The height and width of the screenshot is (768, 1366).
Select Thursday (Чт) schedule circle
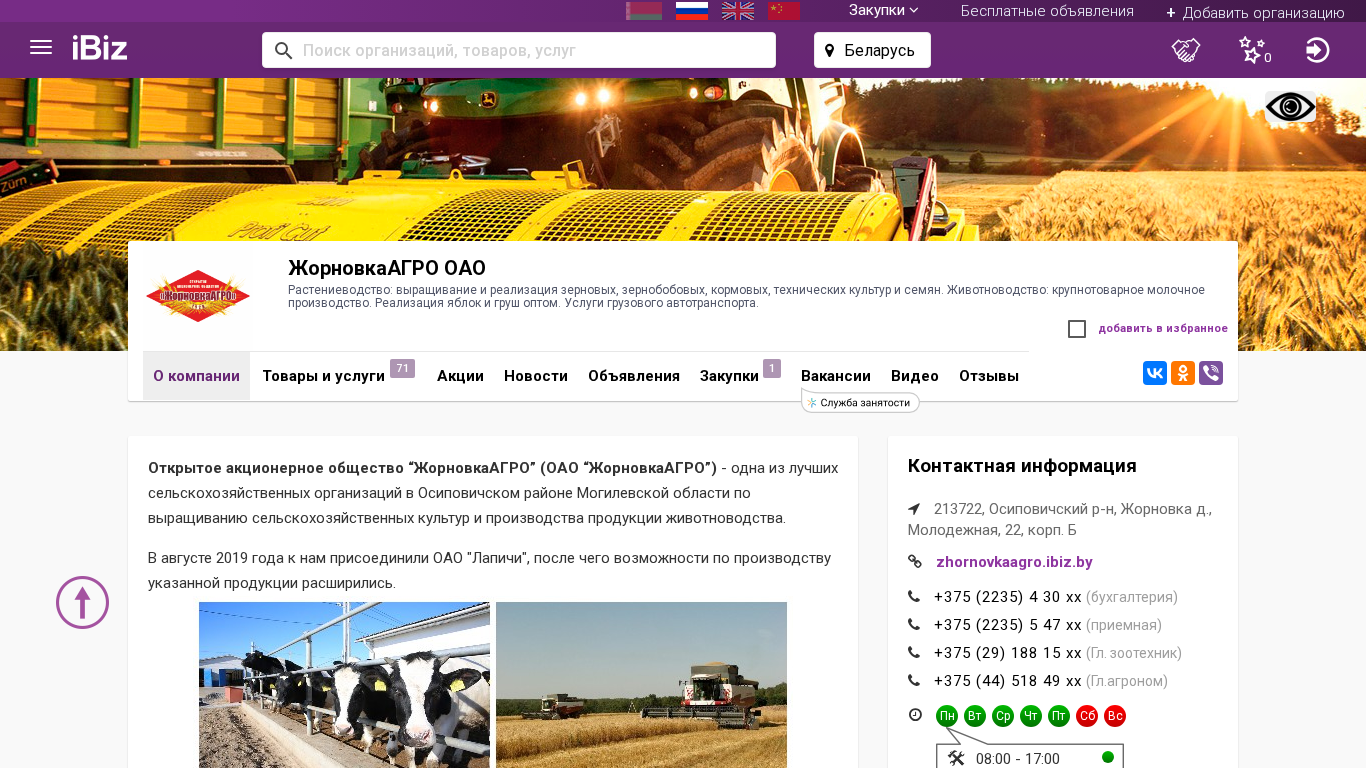pos(1031,716)
